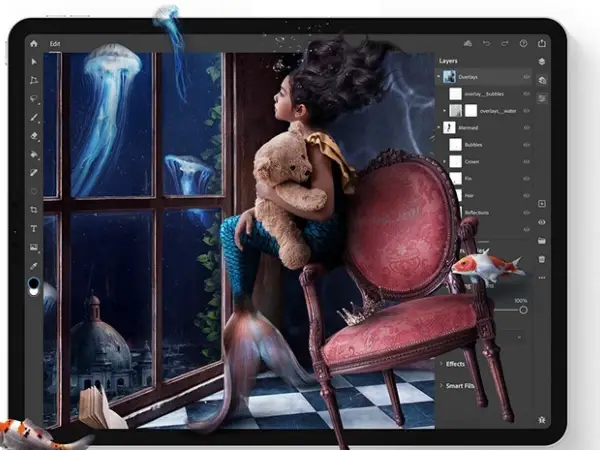Screen dimensions: 600x450
Task: Expand the overlays__water layer group
Action: [x=444, y=111]
